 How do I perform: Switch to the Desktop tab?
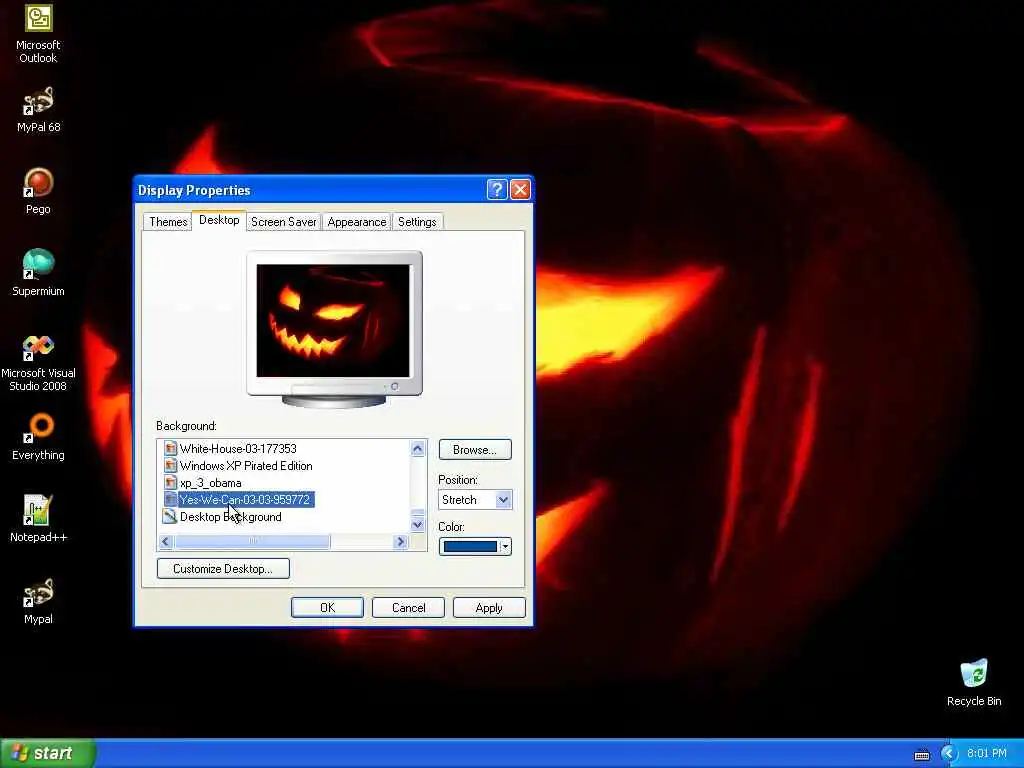click(x=219, y=220)
